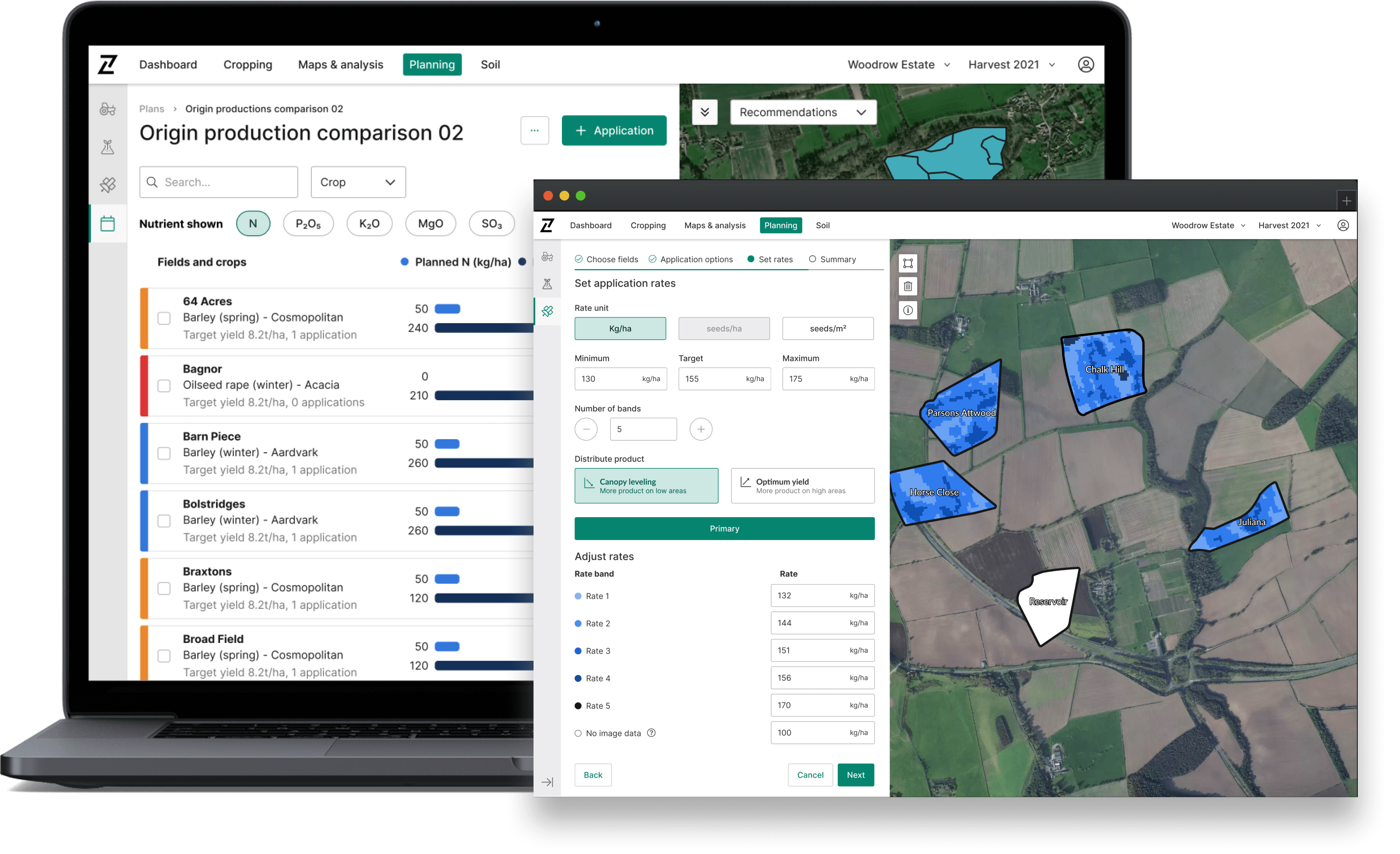
Task: Open the calendar planning sidebar icon
Action: (x=107, y=224)
